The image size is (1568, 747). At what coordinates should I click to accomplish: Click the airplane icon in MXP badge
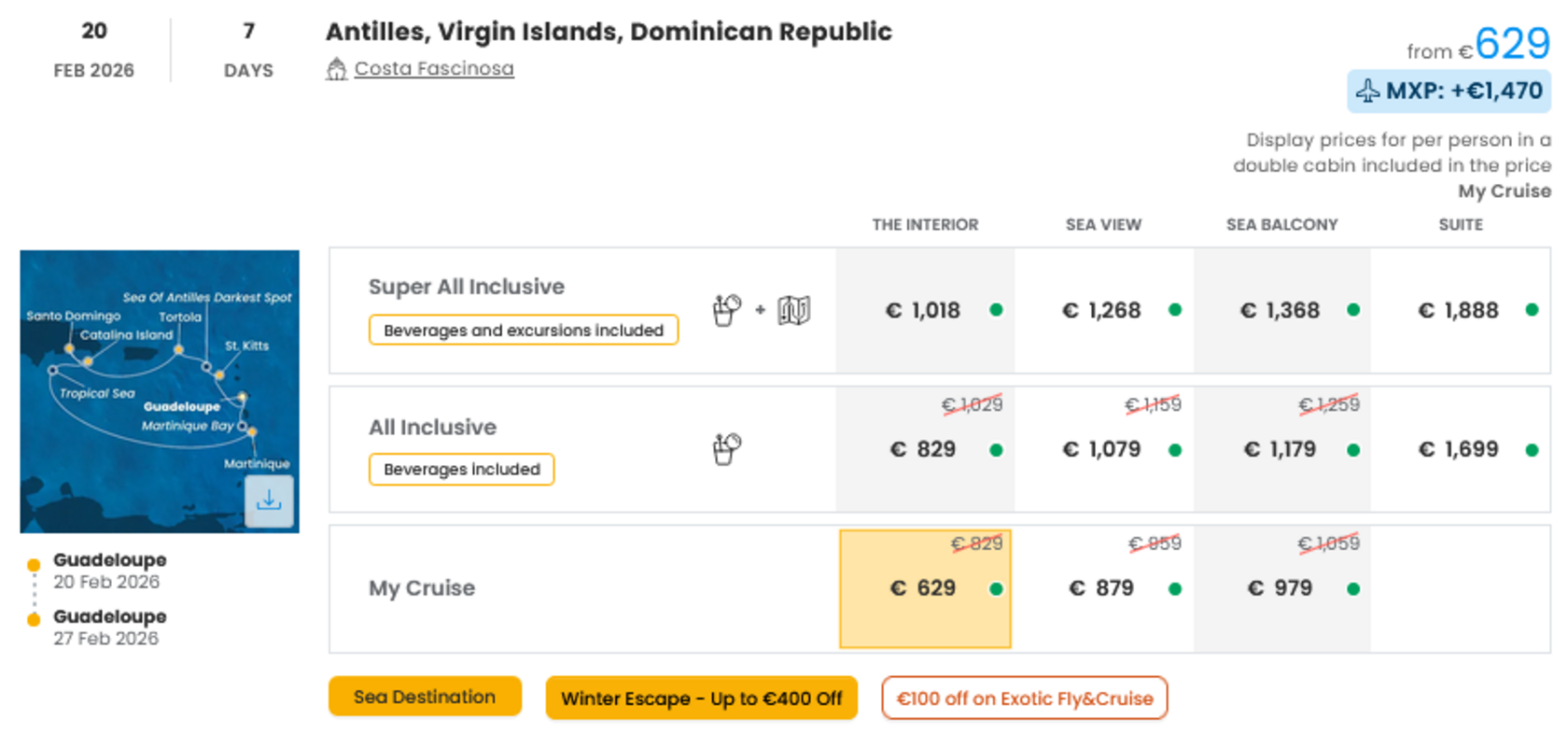point(1368,92)
